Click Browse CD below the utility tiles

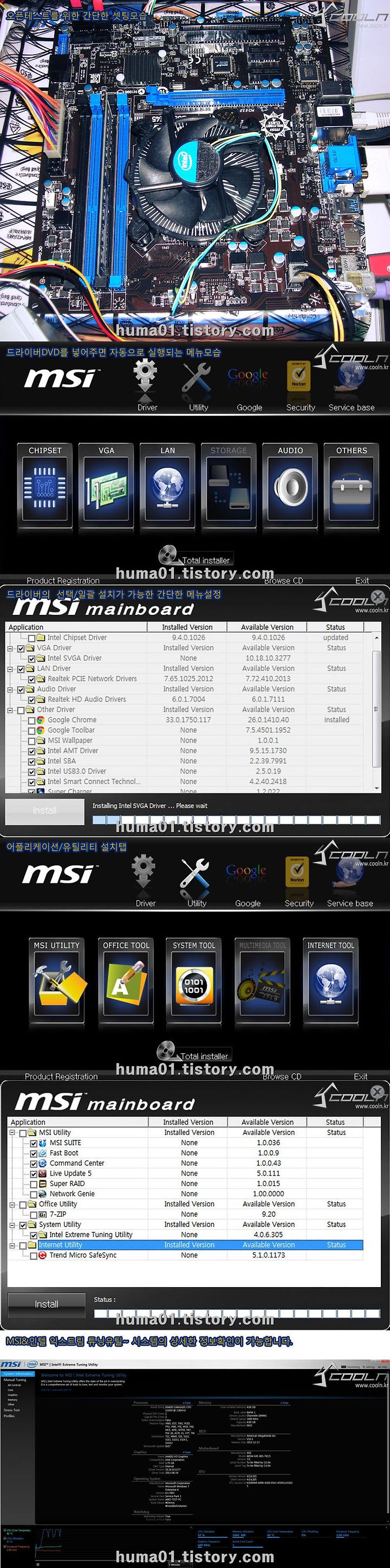pos(282,1077)
